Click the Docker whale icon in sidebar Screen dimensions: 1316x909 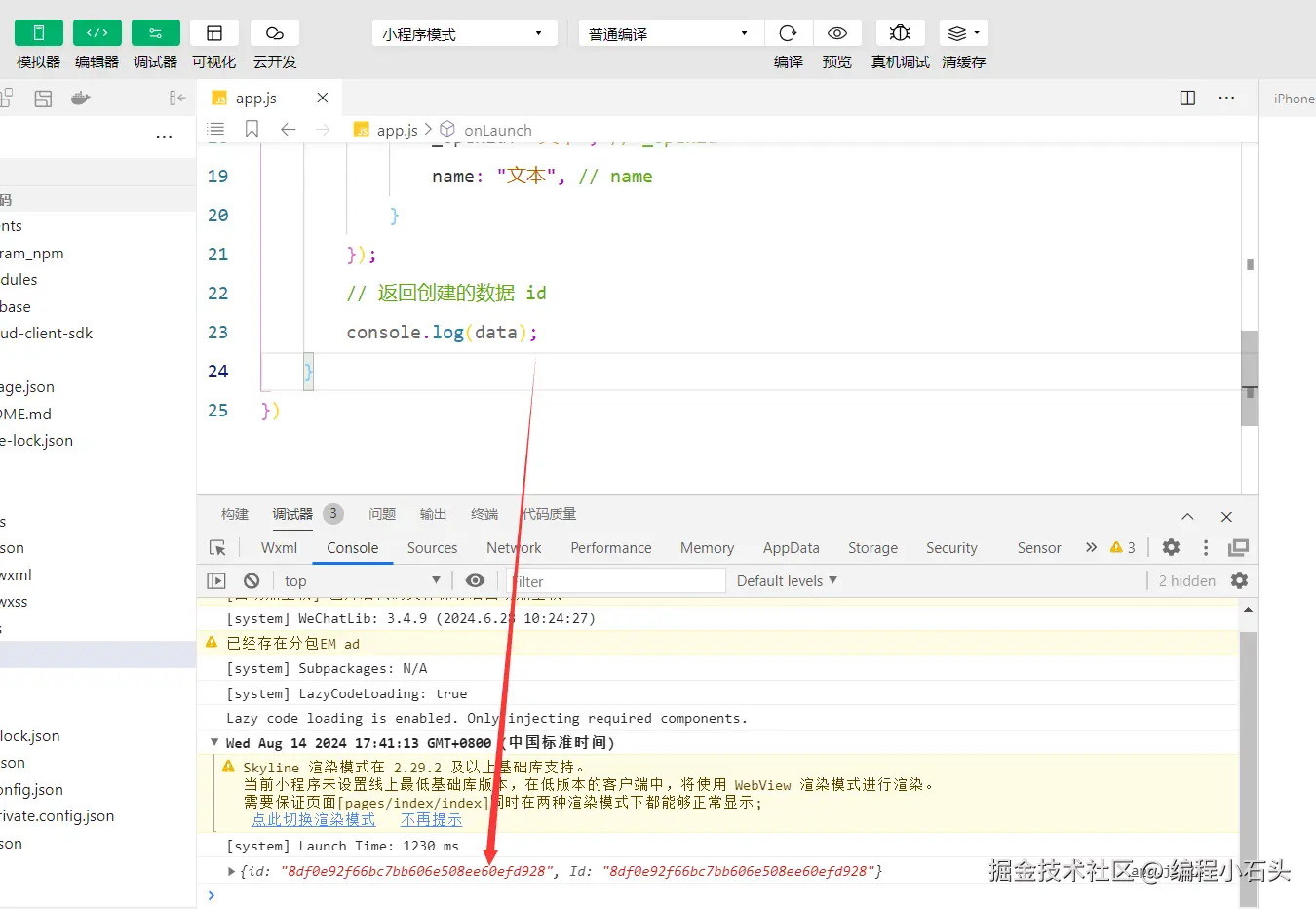(x=81, y=99)
